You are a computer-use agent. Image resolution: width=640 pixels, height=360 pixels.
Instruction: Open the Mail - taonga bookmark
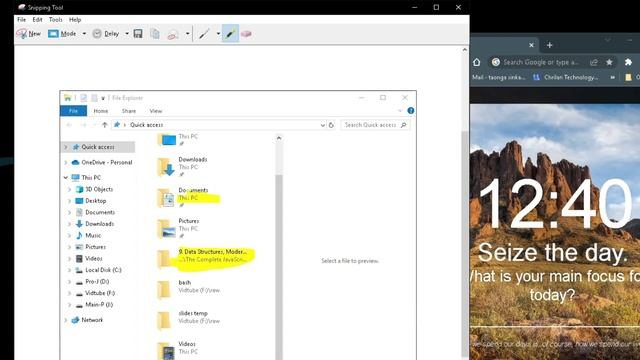498,77
